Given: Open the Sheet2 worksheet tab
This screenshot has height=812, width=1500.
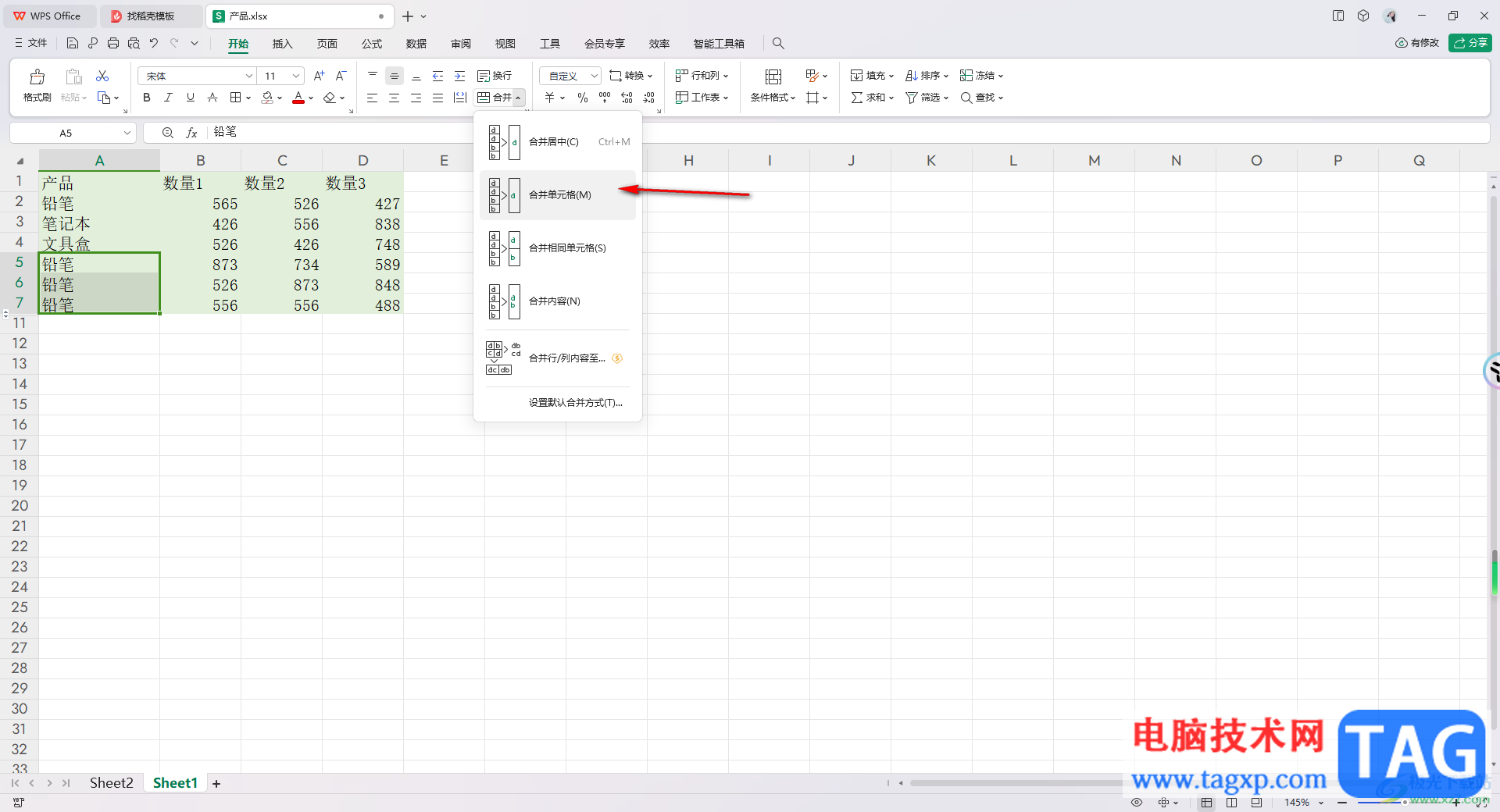Looking at the screenshot, I should coord(111,783).
